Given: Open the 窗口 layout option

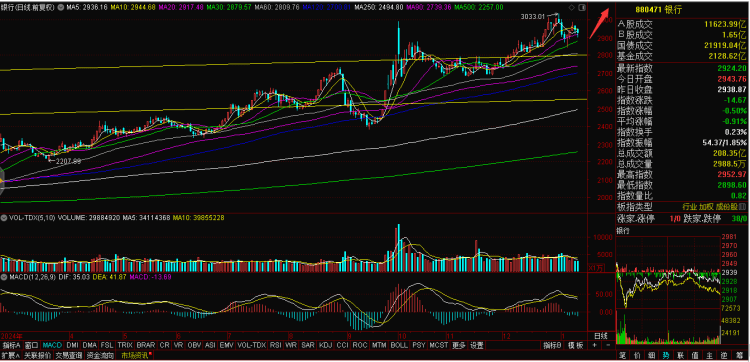Looking at the screenshot, I should [x=32, y=345].
